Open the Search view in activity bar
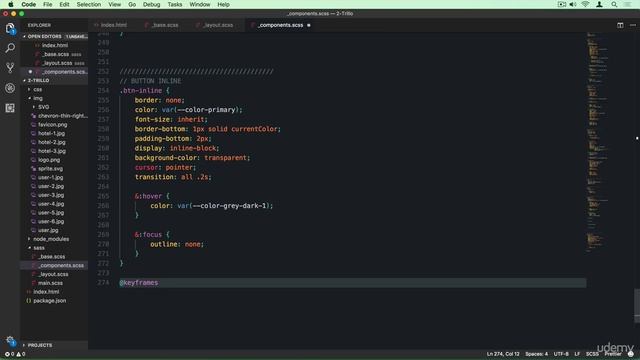Image resolution: width=640 pixels, height=360 pixels. pos(10,48)
